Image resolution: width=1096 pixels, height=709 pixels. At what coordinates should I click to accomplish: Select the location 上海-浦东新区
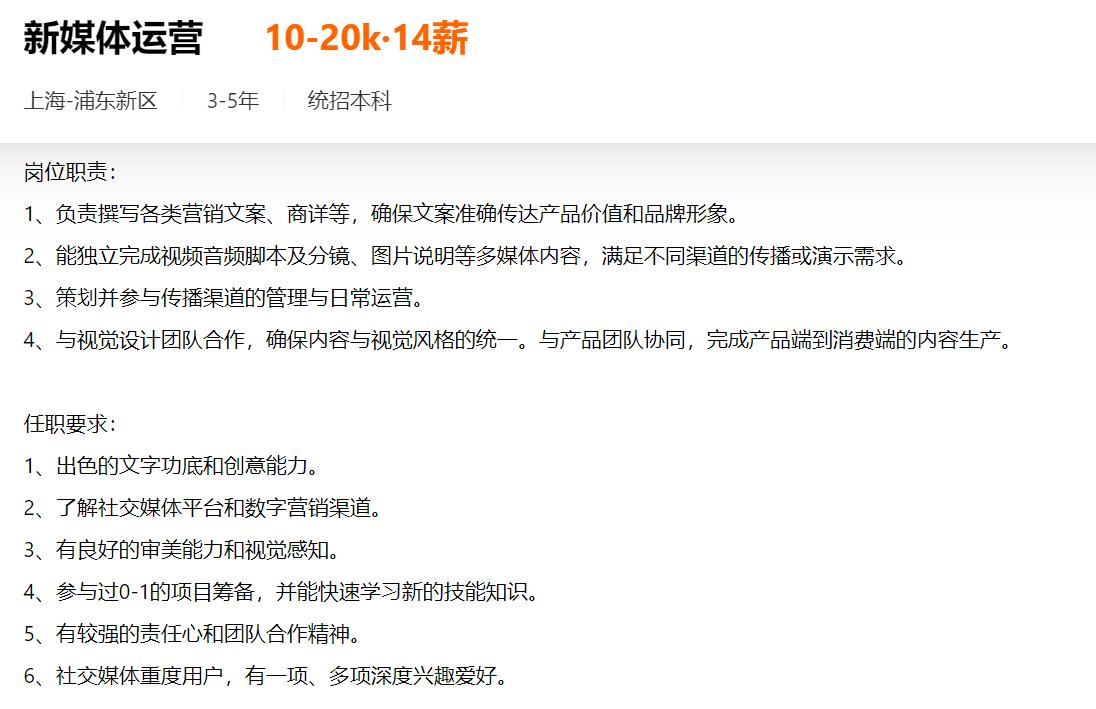coord(91,101)
